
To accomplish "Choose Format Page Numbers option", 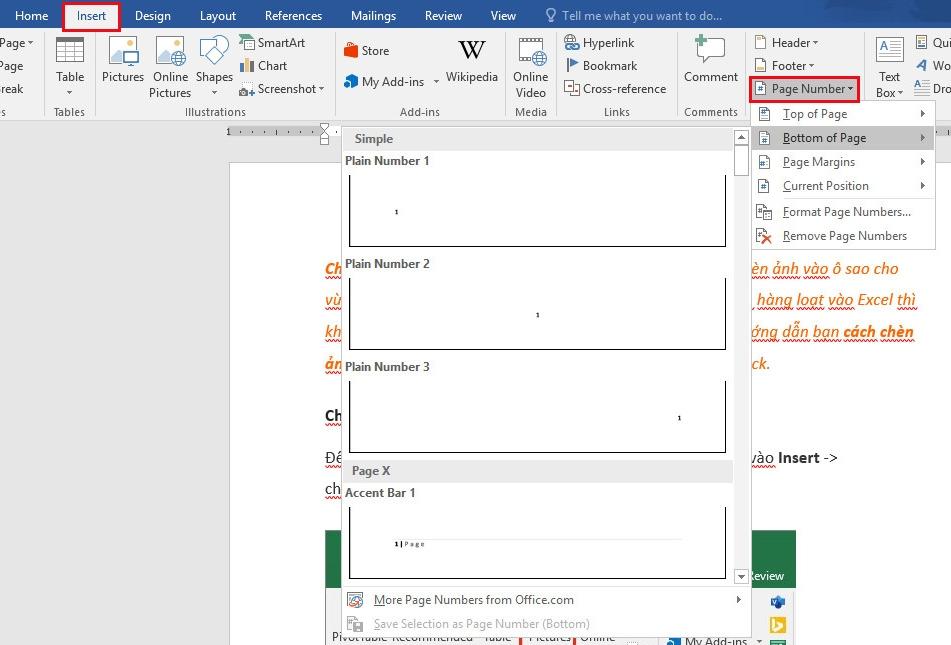I will 846,212.
